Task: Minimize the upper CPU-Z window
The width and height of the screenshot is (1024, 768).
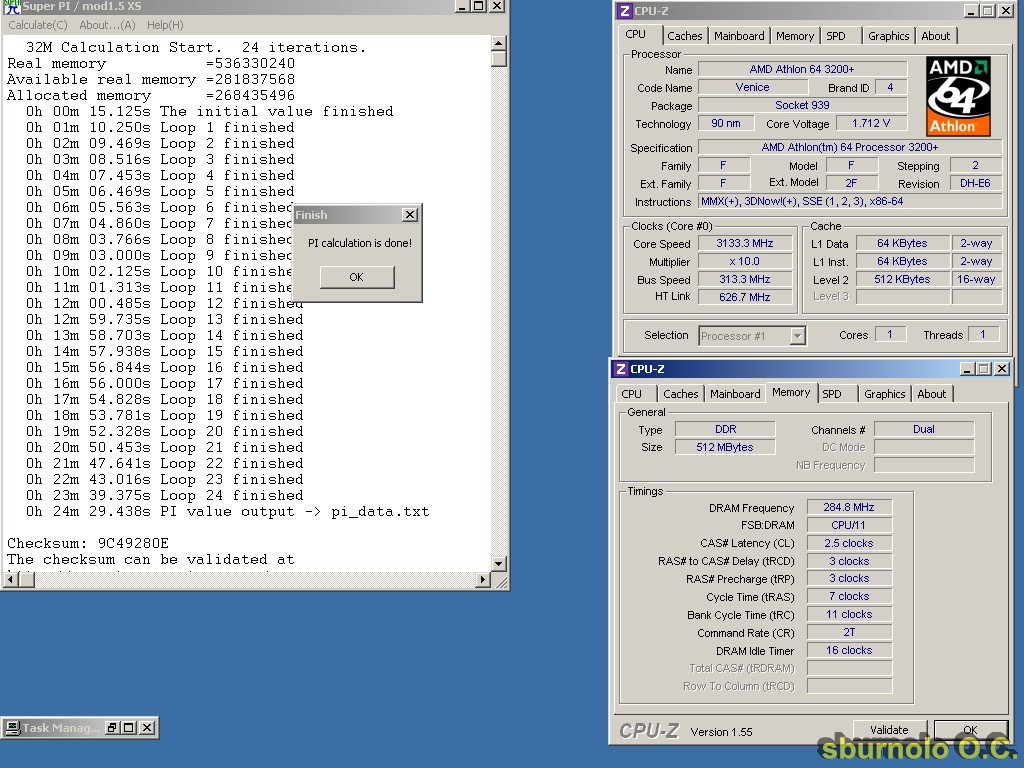Action: (x=972, y=10)
